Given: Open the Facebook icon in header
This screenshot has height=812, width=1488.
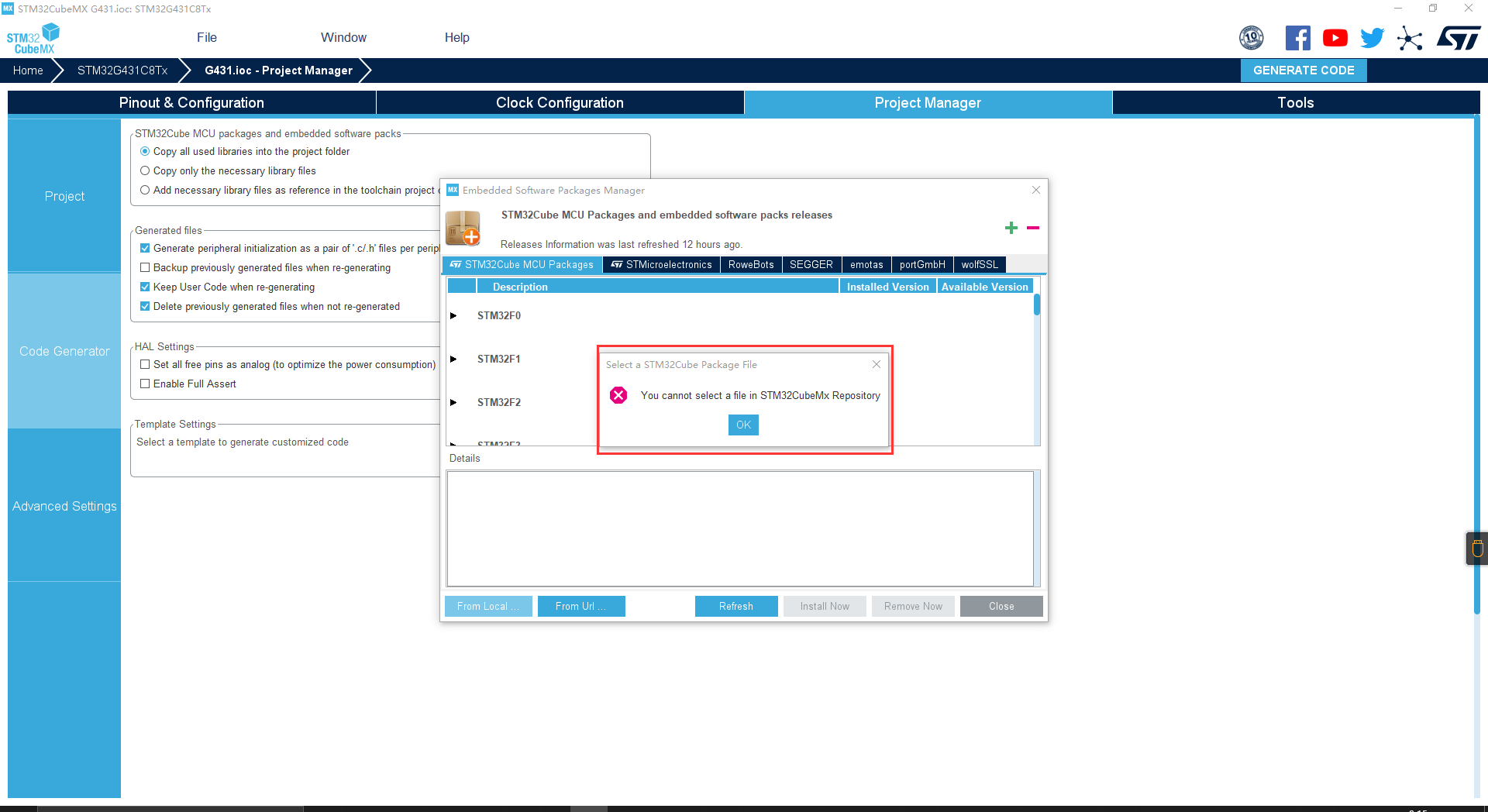Looking at the screenshot, I should (1298, 37).
